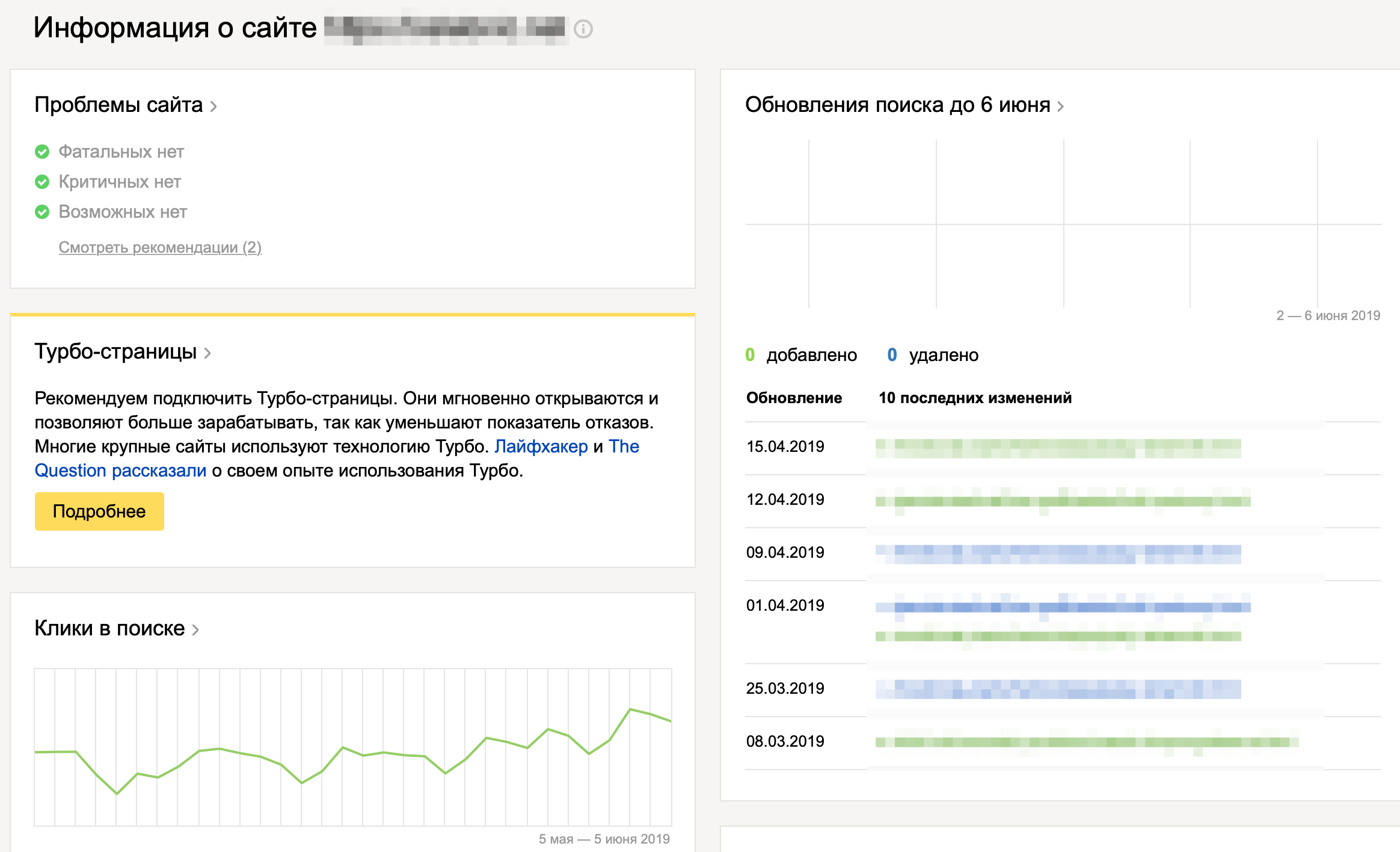Click the 08.03.2019 green change entry

pos(1087,742)
